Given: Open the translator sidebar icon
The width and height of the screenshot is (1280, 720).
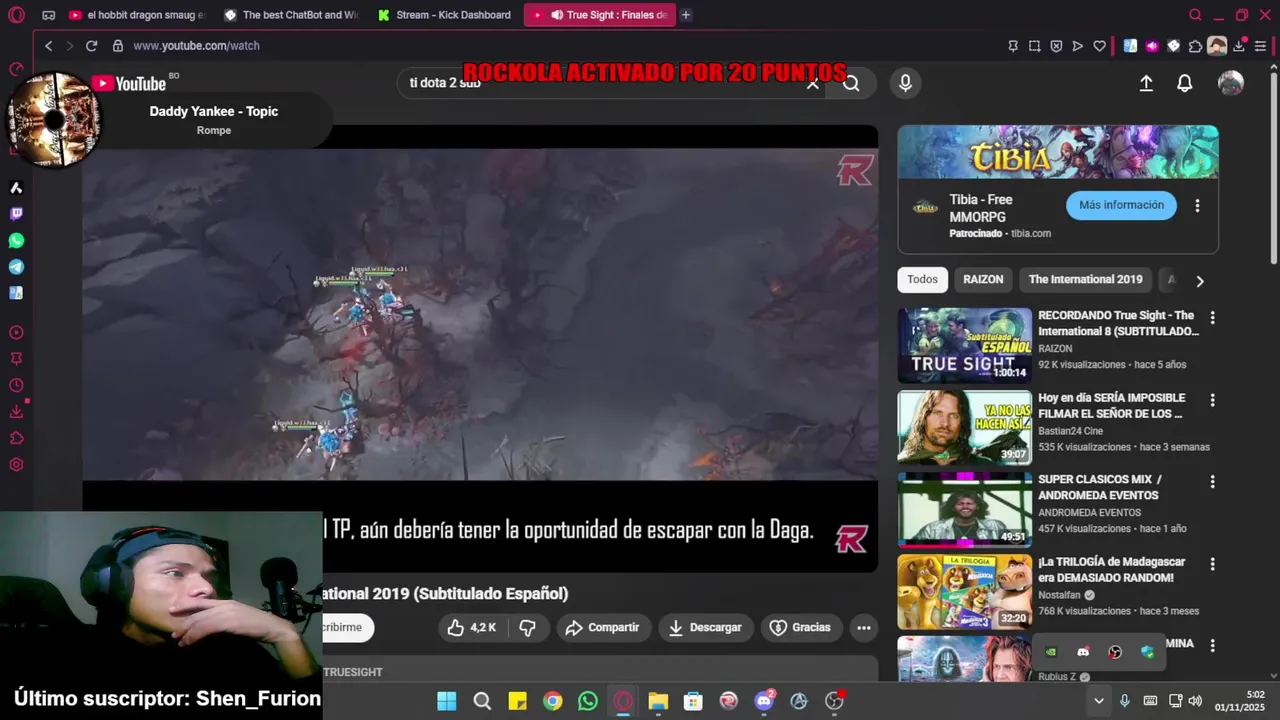Looking at the screenshot, I should click(x=16, y=293).
